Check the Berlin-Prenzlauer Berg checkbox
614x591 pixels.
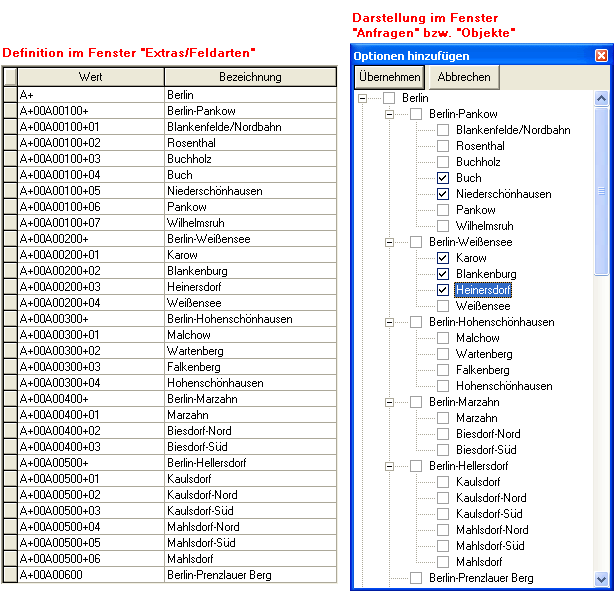point(416,578)
